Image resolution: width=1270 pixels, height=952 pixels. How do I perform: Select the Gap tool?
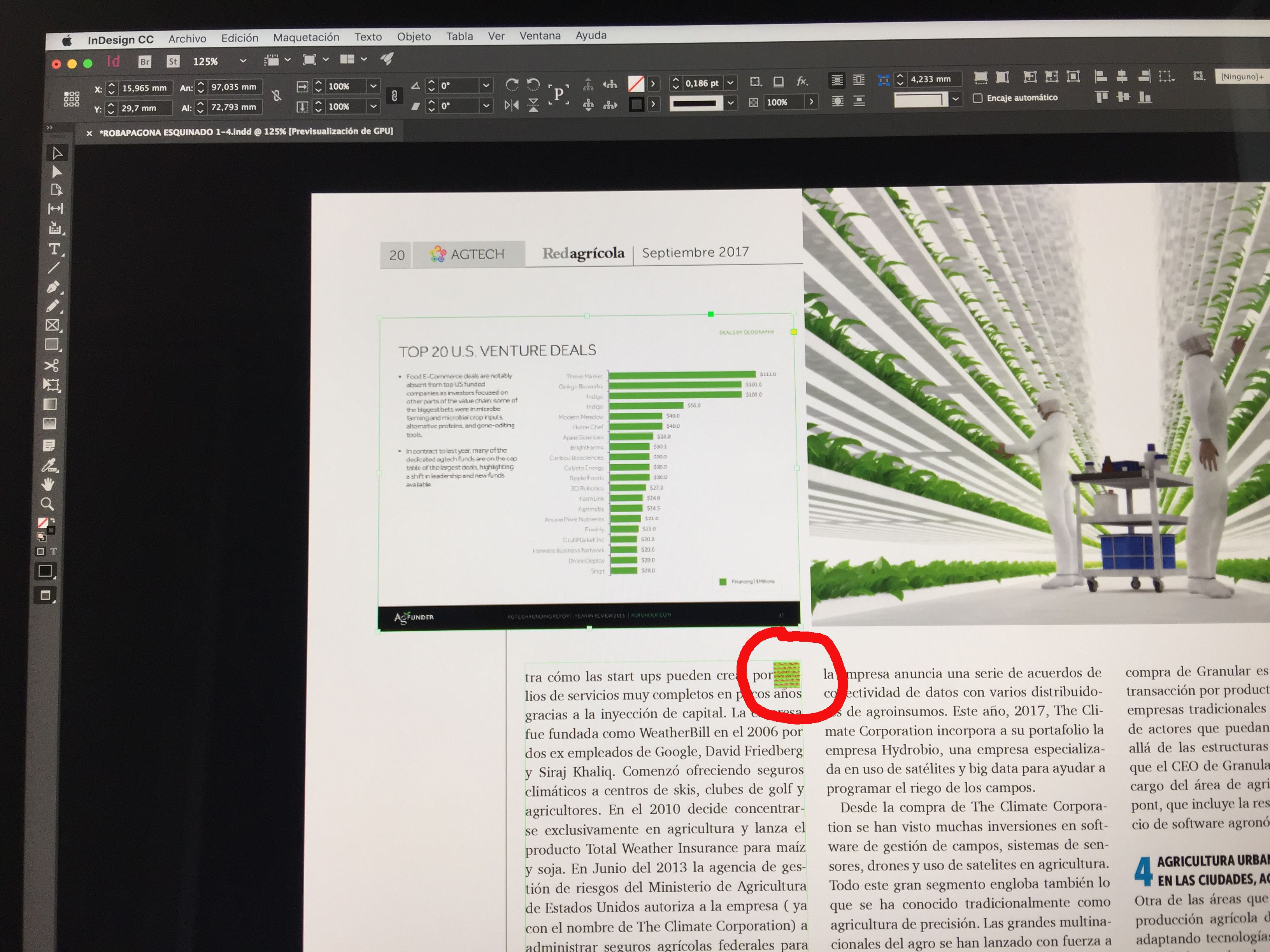click(x=56, y=208)
